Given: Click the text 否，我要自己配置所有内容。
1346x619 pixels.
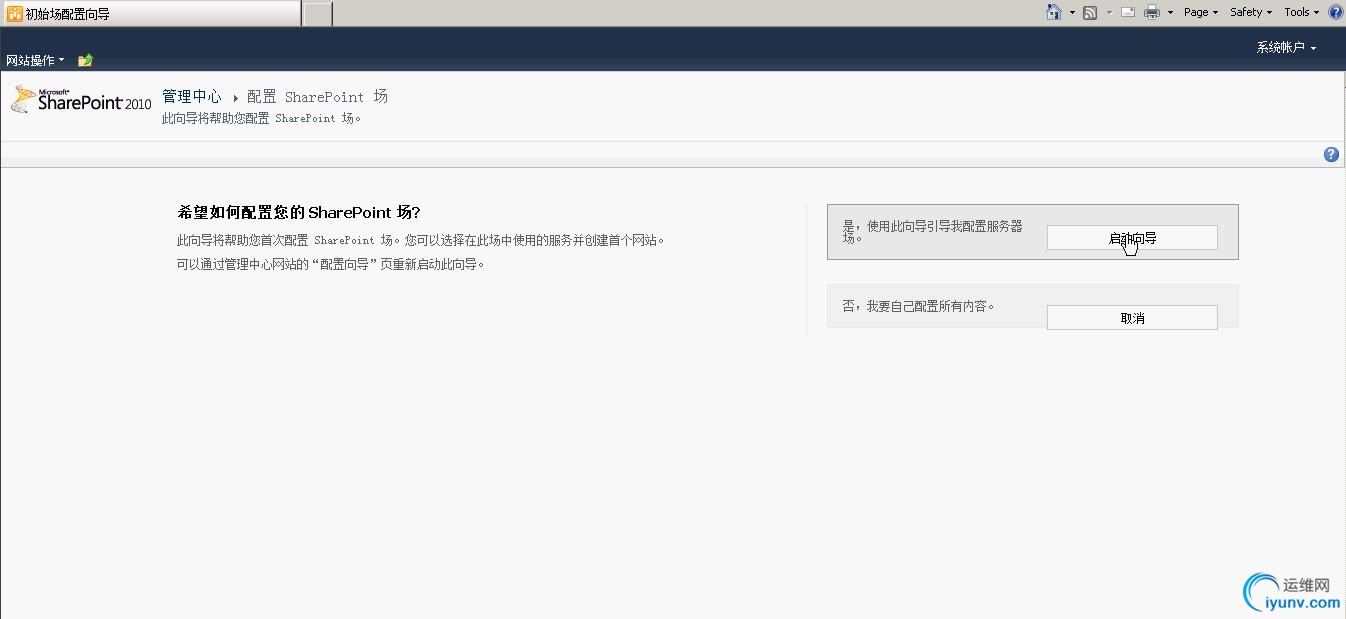Looking at the screenshot, I should [919, 306].
